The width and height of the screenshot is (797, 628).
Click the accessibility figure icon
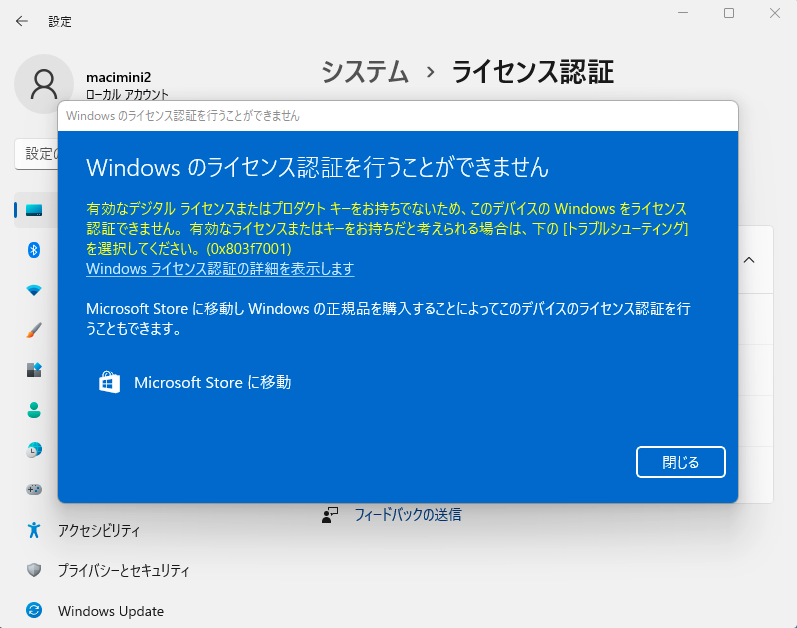pyautogui.click(x=34, y=530)
